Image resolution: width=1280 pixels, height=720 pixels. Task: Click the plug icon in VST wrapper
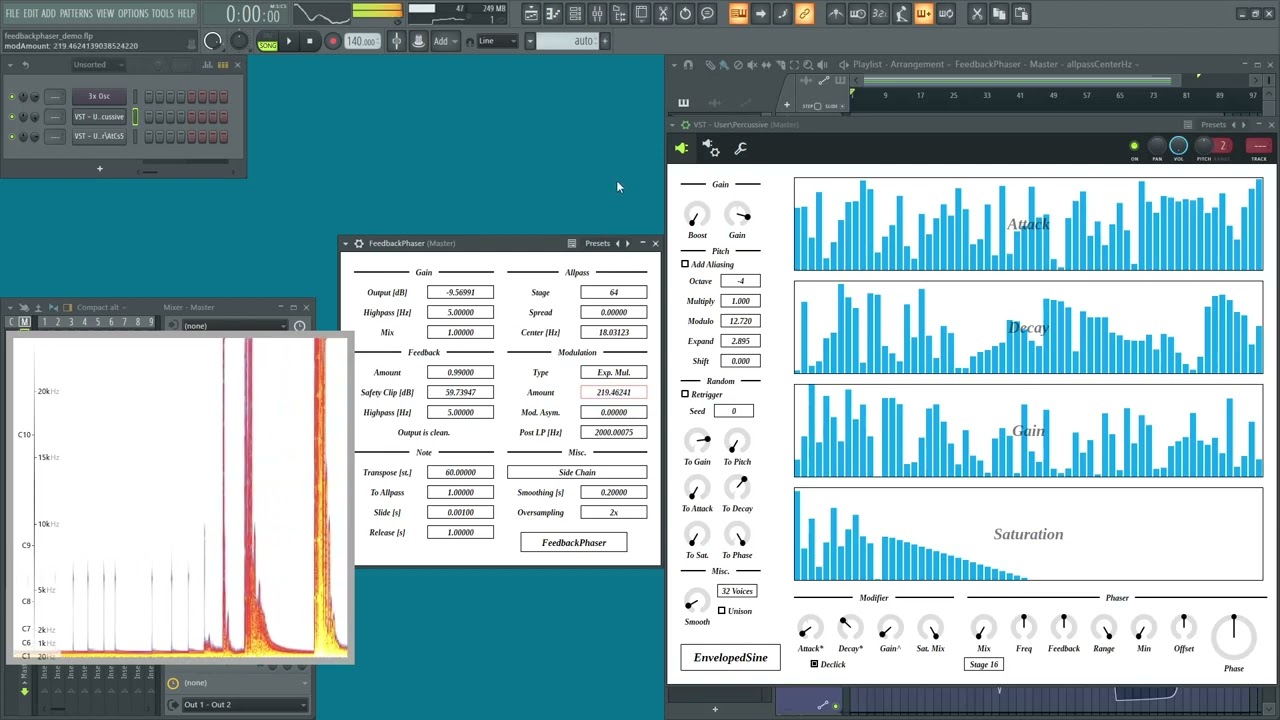click(682, 148)
